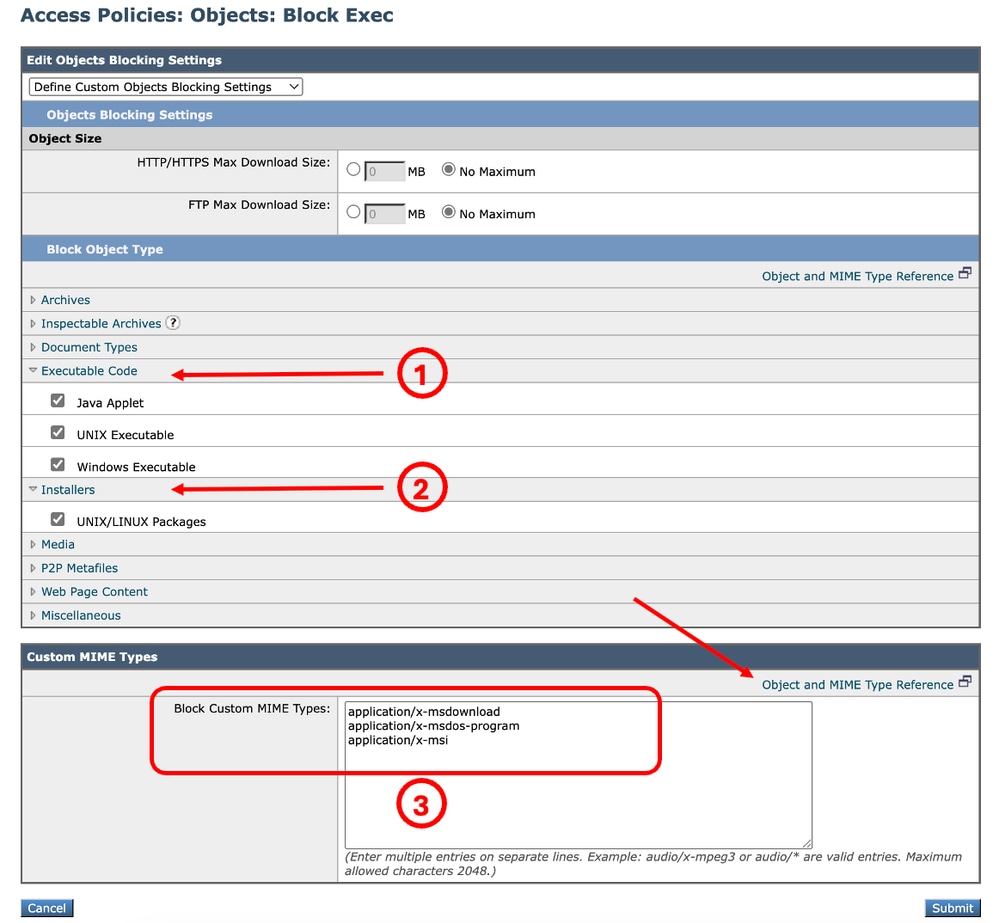Click the help icon beside Inspectable Archives
This screenshot has width=999, height=923.
173,323
